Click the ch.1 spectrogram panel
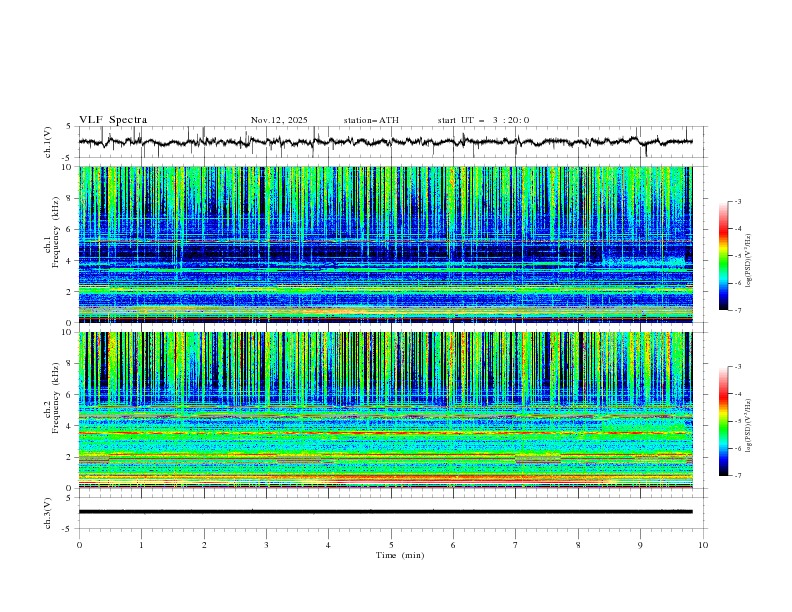792x612 pixels. tap(385, 244)
